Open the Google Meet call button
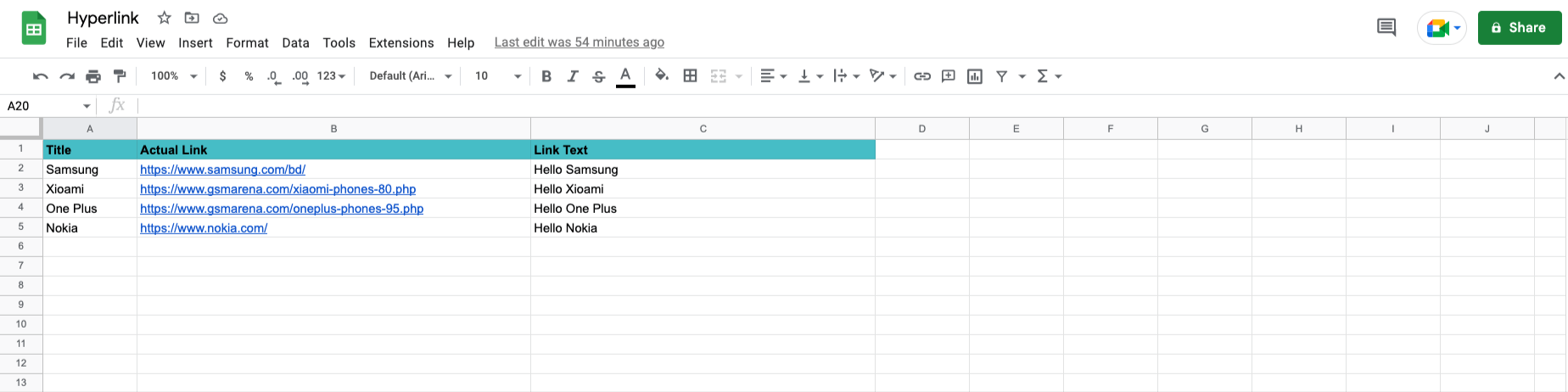The width and height of the screenshot is (1568, 392). point(1442,28)
